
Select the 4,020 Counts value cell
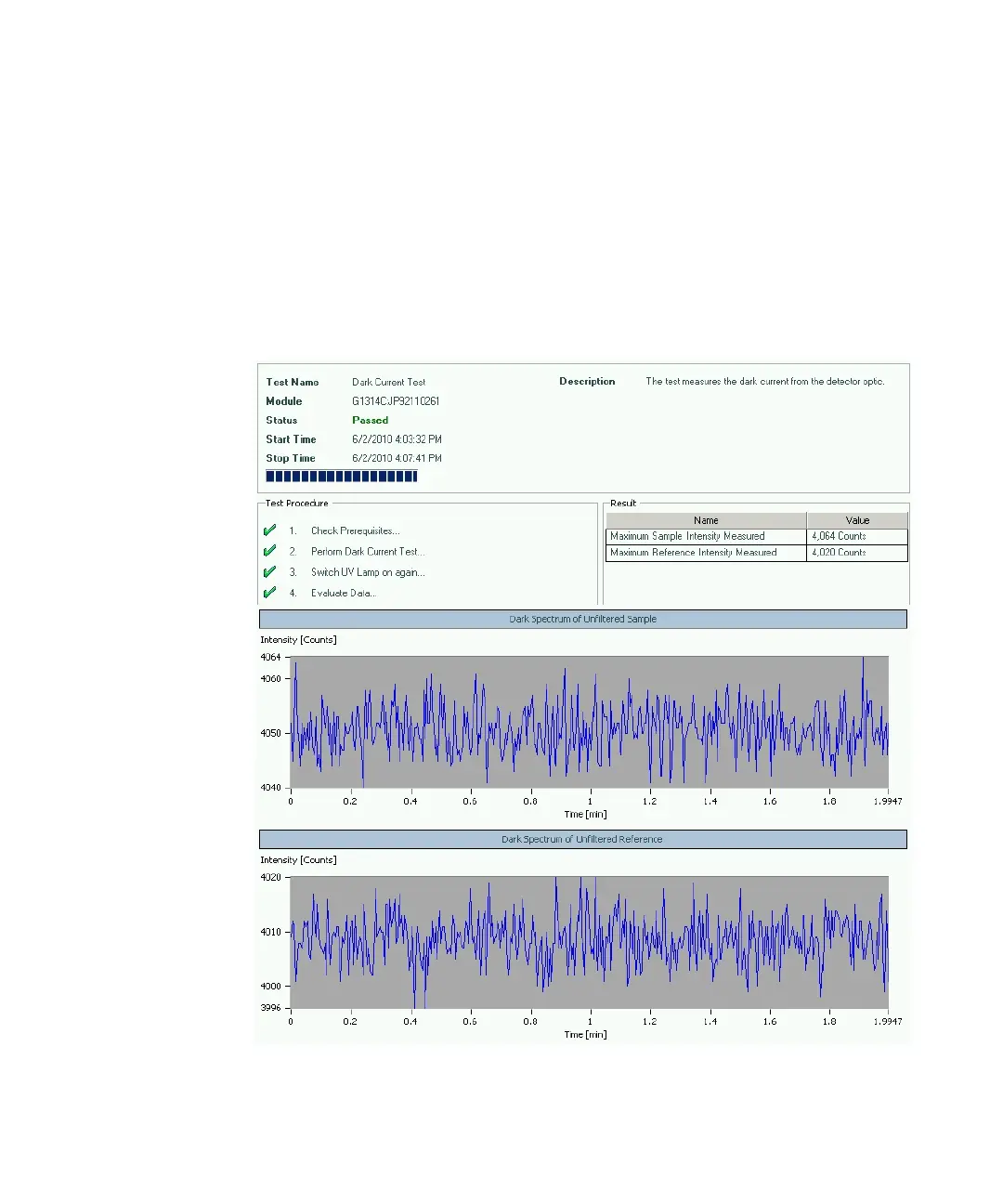tap(857, 553)
